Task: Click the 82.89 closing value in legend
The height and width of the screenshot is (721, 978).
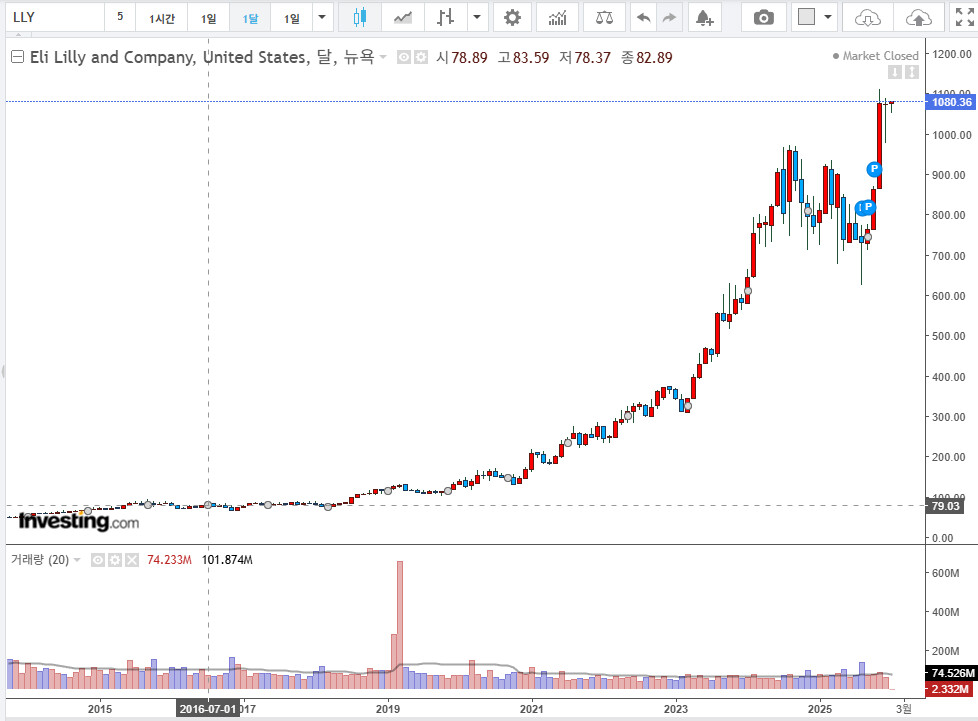Action: coord(654,58)
